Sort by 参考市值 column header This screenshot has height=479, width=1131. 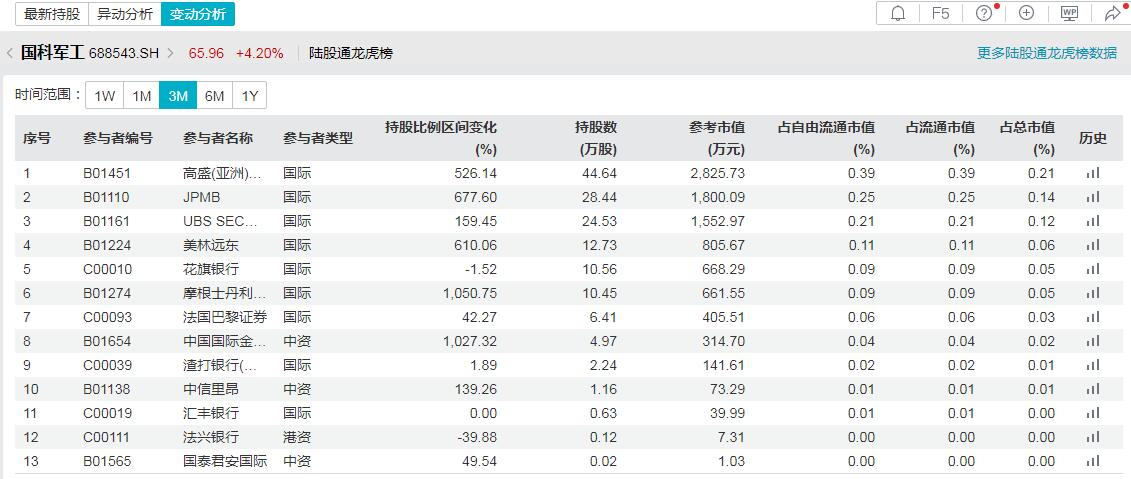click(717, 138)
